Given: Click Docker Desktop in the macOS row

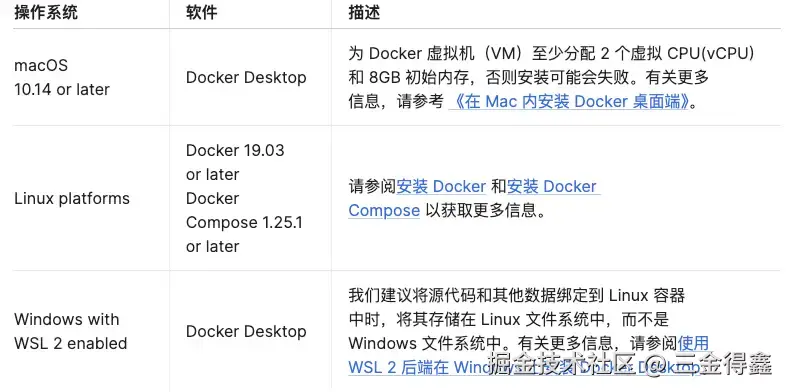Looking at the screenshot, I should (x=246, y=77).
